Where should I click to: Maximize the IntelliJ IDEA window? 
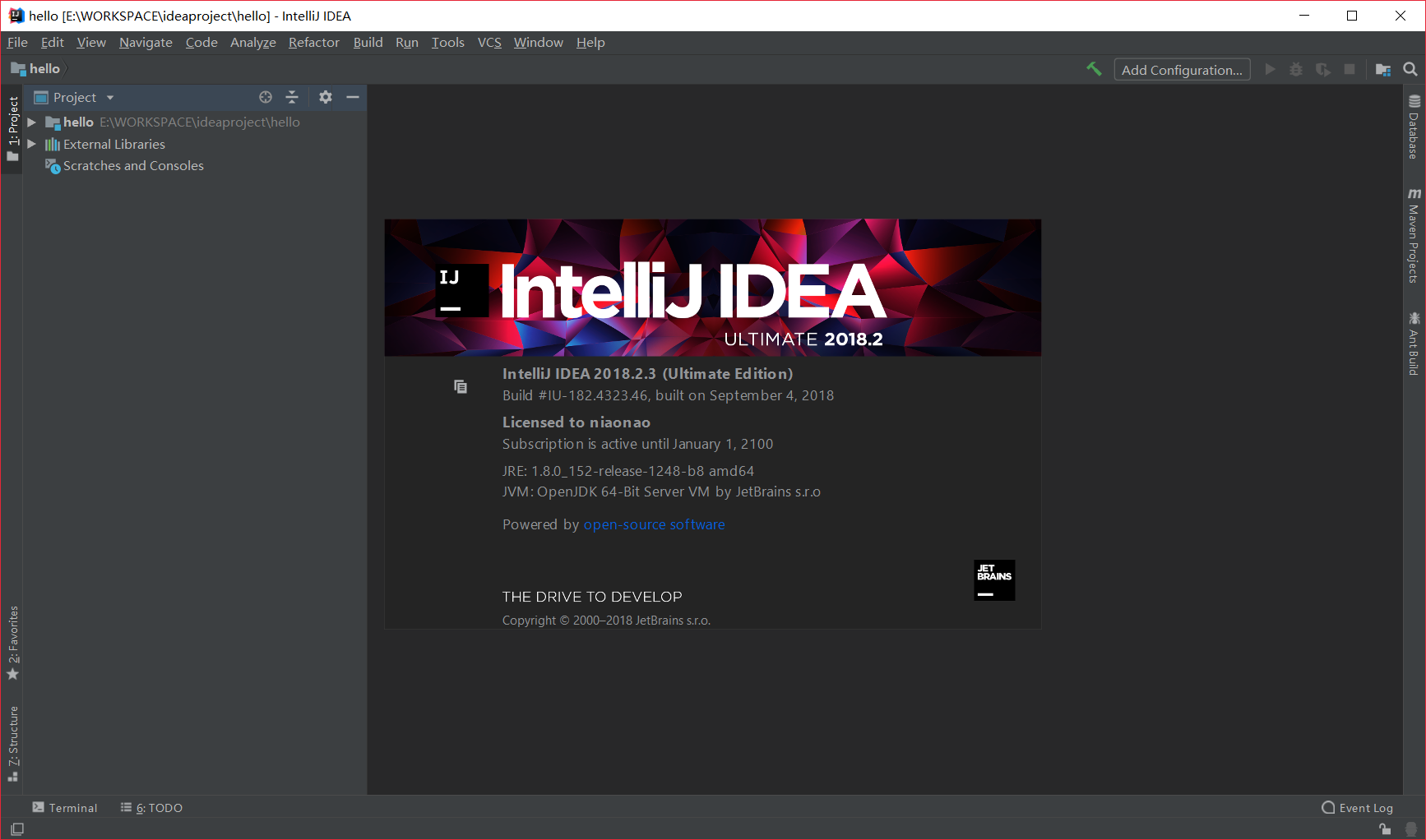(x=1352, y=16)
